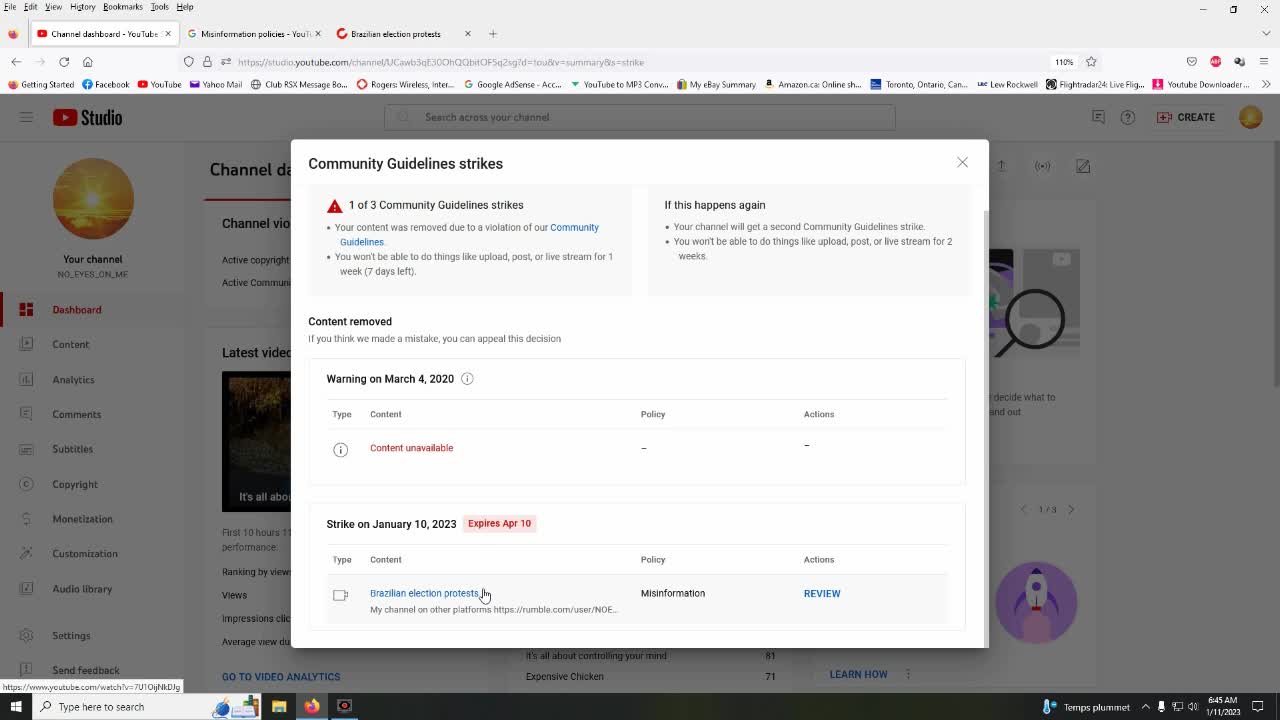Click the warning info icon beside March 4, 2020
This screenshot has height=720, width=1280.
pos(467,379)
